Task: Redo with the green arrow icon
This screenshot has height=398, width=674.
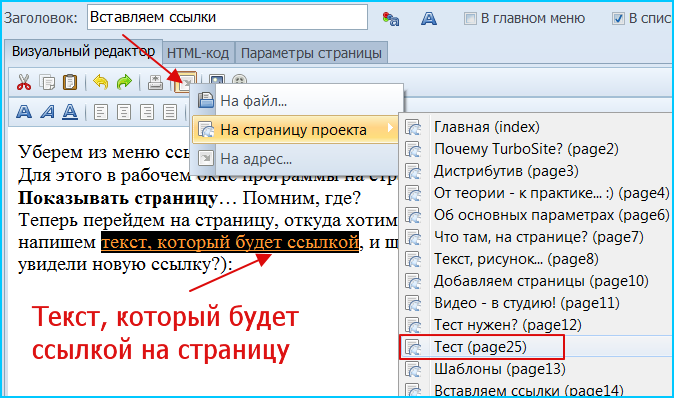Action: pos(124,82)
